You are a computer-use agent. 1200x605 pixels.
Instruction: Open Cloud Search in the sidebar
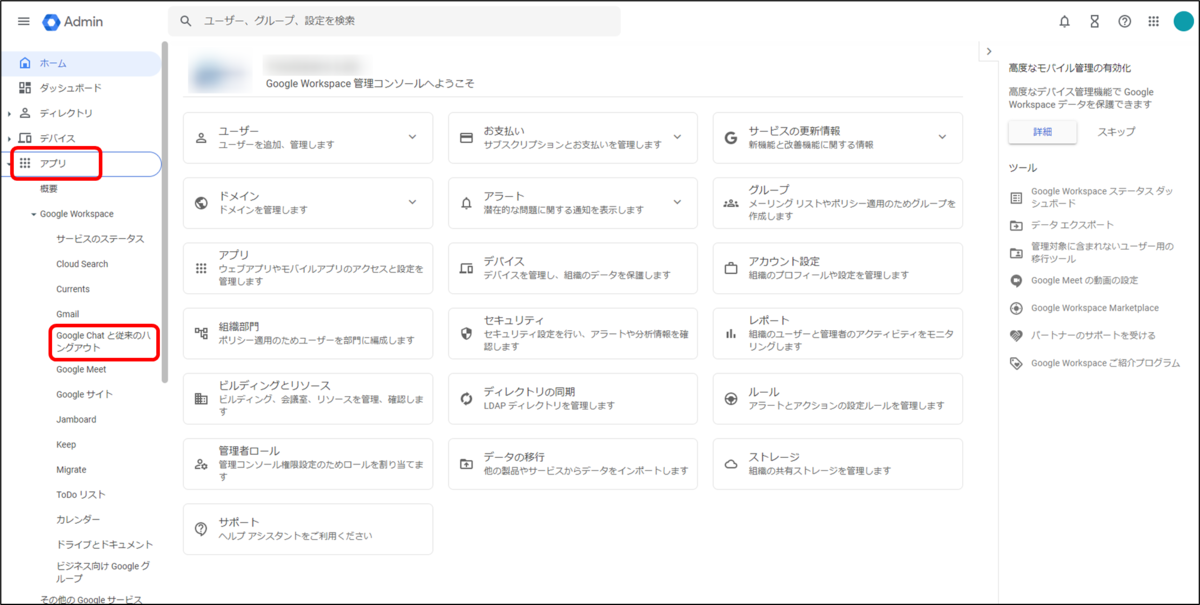point(82,264)
